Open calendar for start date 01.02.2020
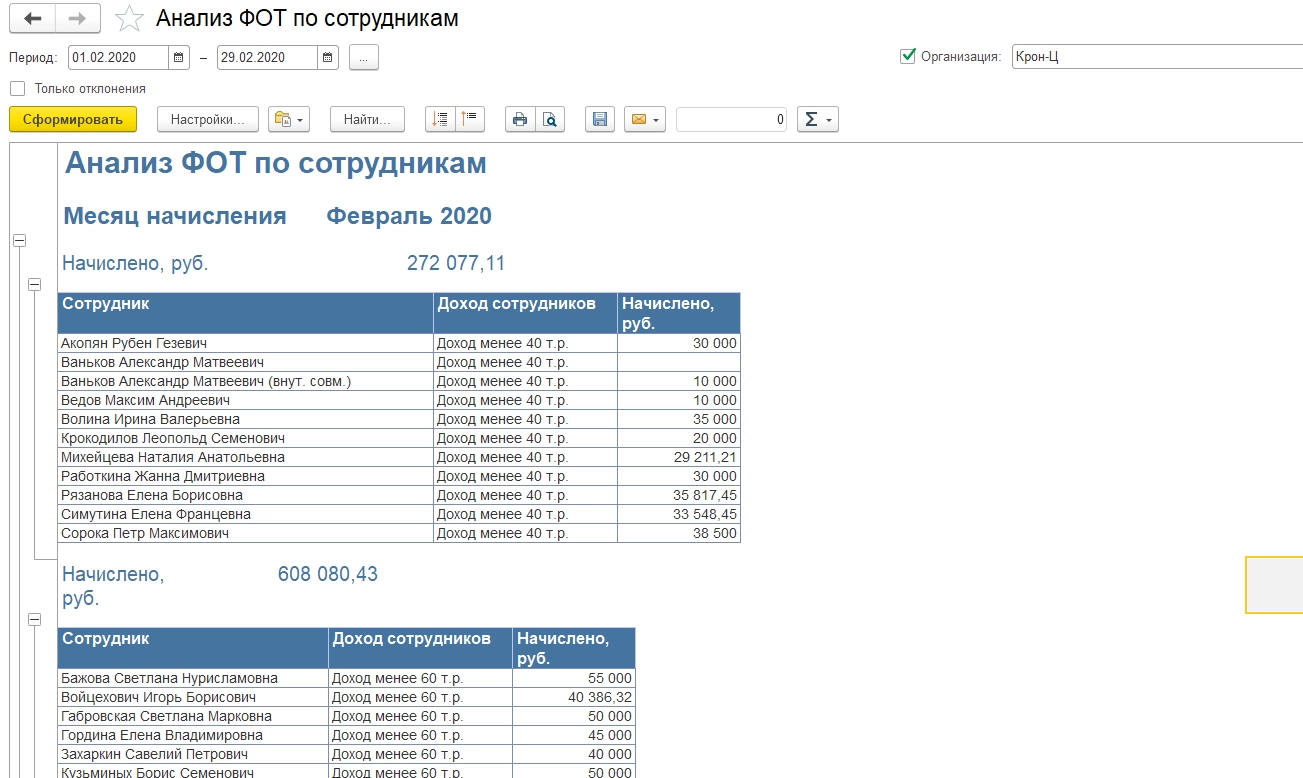1303x778 pixels. 178,58
